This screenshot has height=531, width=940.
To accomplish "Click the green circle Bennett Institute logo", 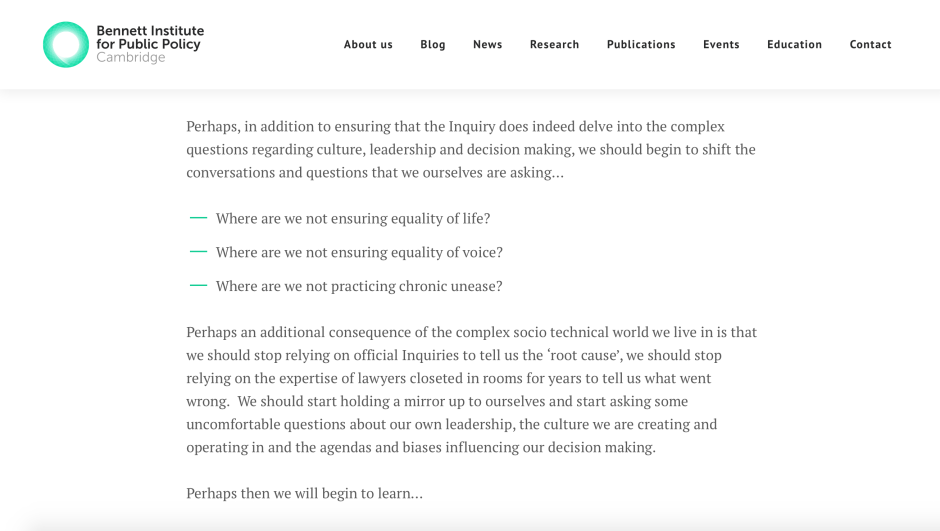I will 66,44.
